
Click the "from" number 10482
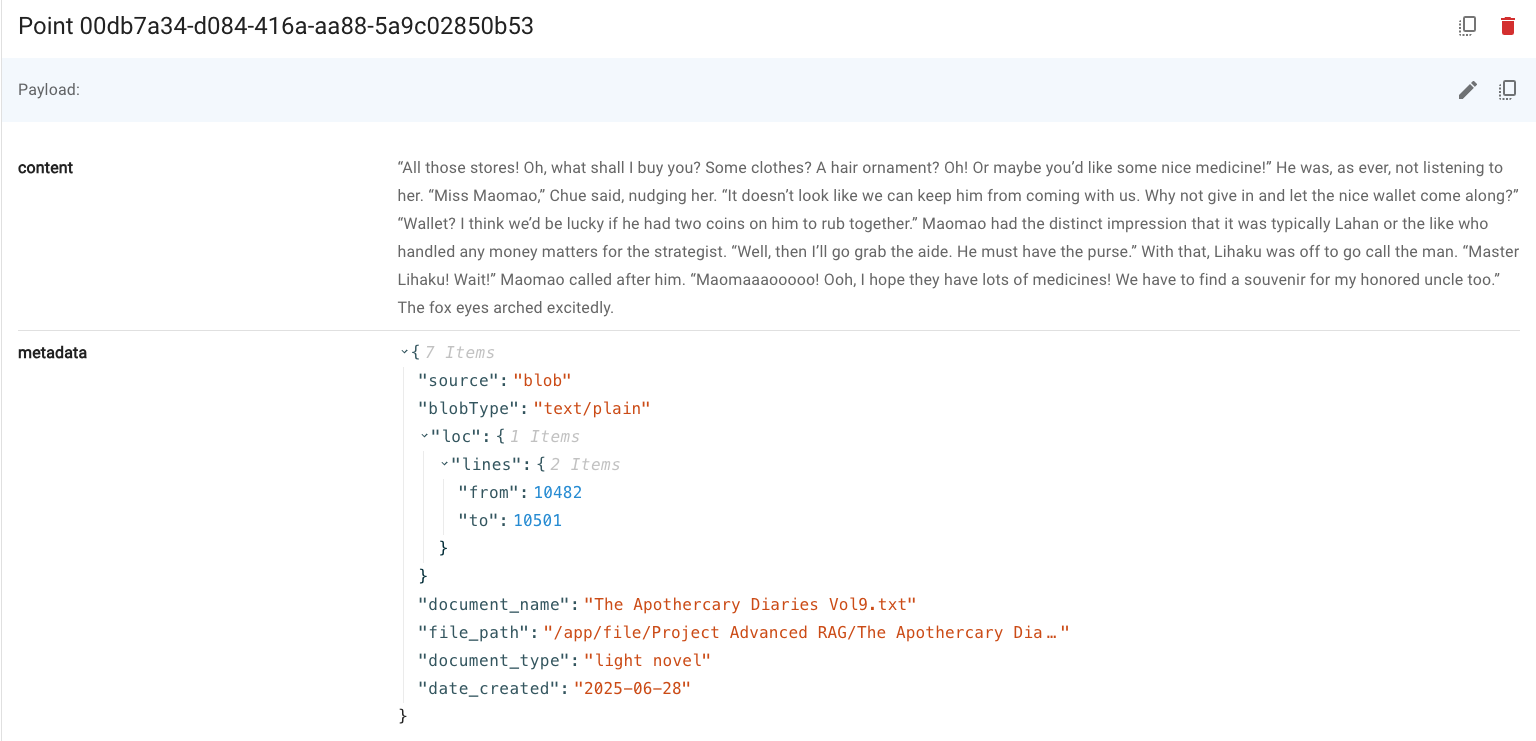[x=557, y=492]
